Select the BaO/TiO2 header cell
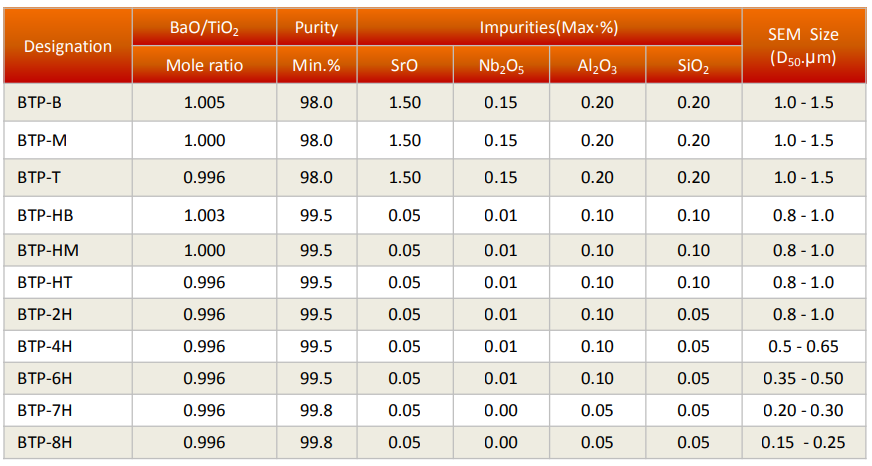Image resolution: width=872 pixels, height=466 pixels. [204, 27]
